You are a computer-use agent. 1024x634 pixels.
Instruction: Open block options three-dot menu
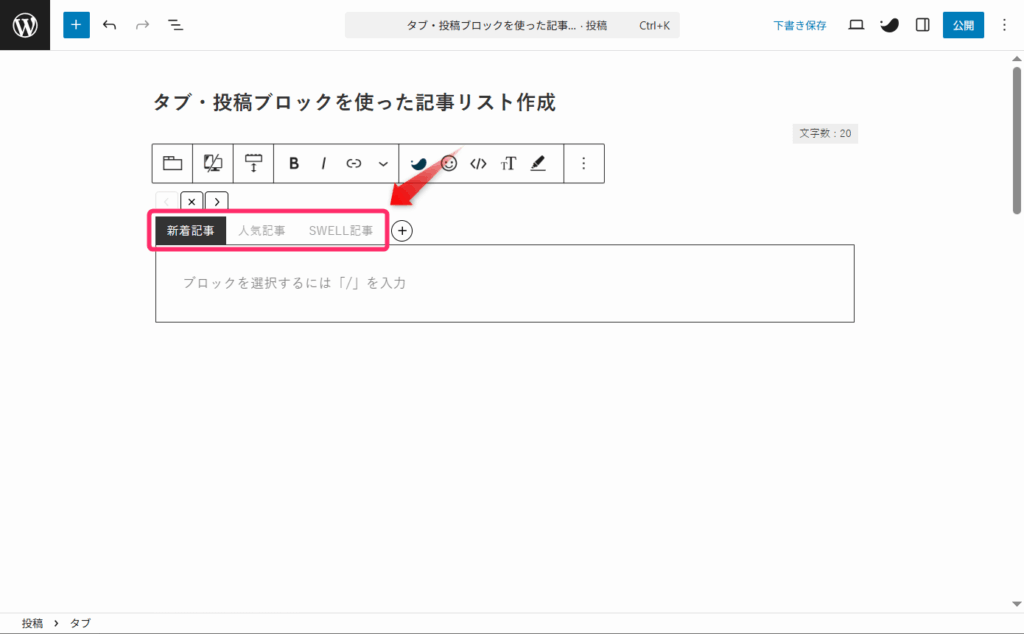[584, 163]
